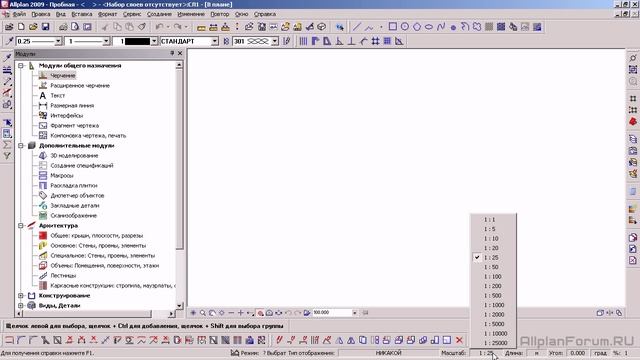The image size is (640, 360).
Task: Open the pen color black swatch
Action: [x=137, y=41]
